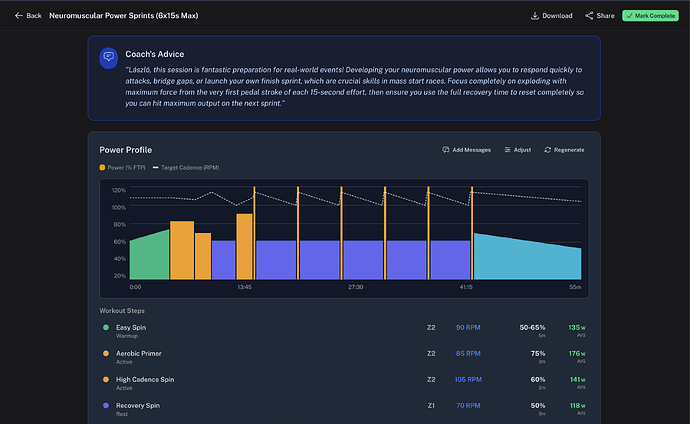690x424 pixels.
Task: Click the Regenerate refresh icon
Action: (x=547, y=150)
